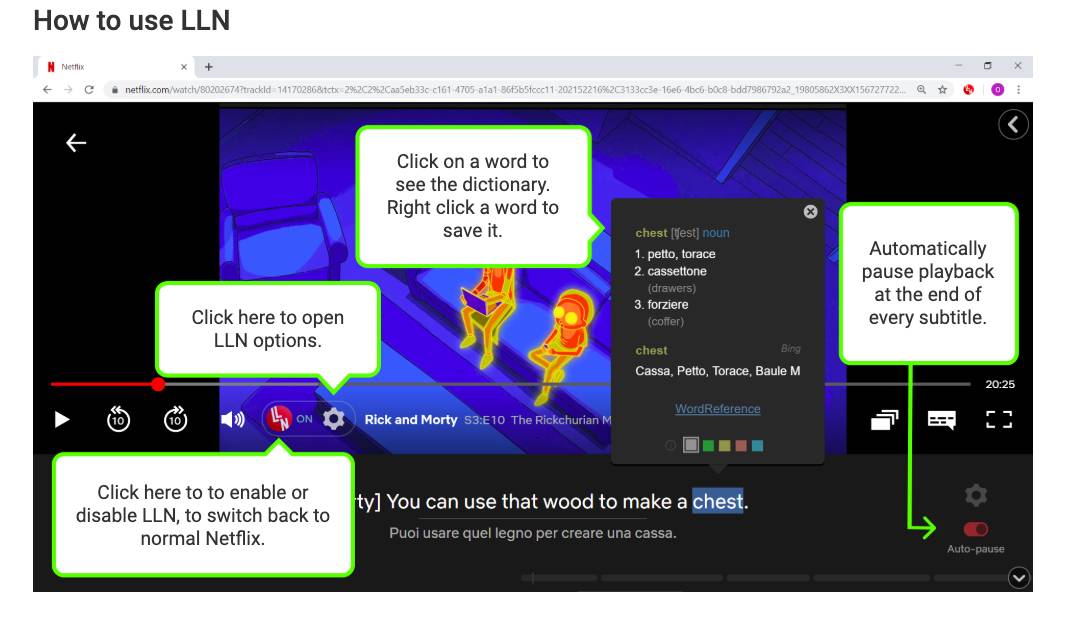This screenshot has width=1088, height=620.
Task: Open the episodes list for Rick and Morty
Action: point(884,420)
